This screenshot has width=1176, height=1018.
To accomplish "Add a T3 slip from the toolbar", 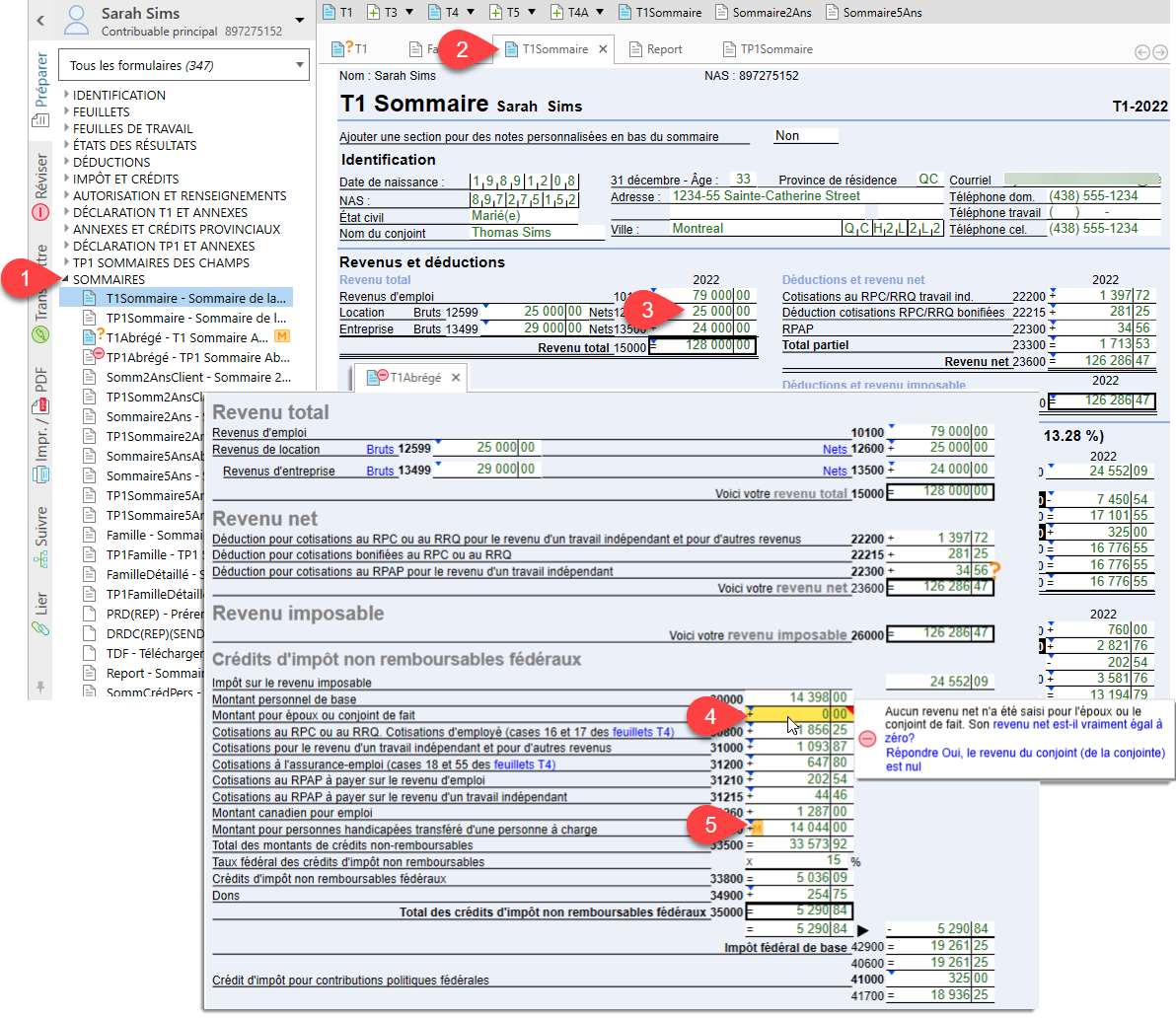I will click(383, 12).
